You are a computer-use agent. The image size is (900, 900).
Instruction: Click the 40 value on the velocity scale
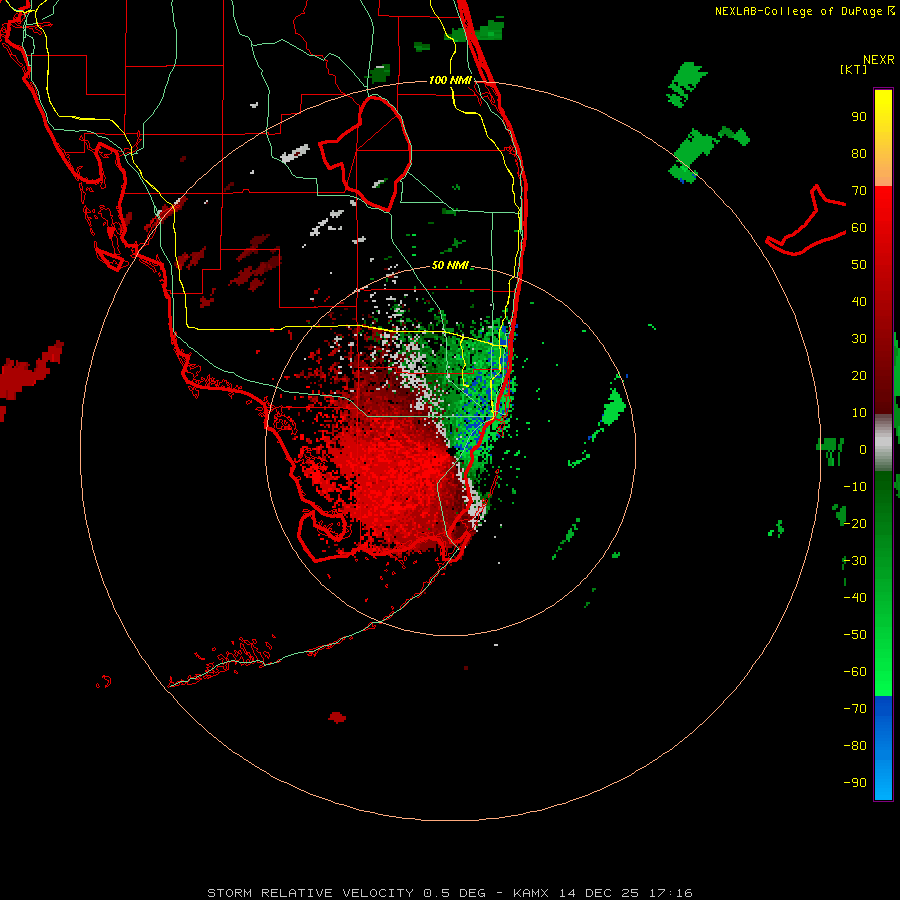[x=859, y=302]
